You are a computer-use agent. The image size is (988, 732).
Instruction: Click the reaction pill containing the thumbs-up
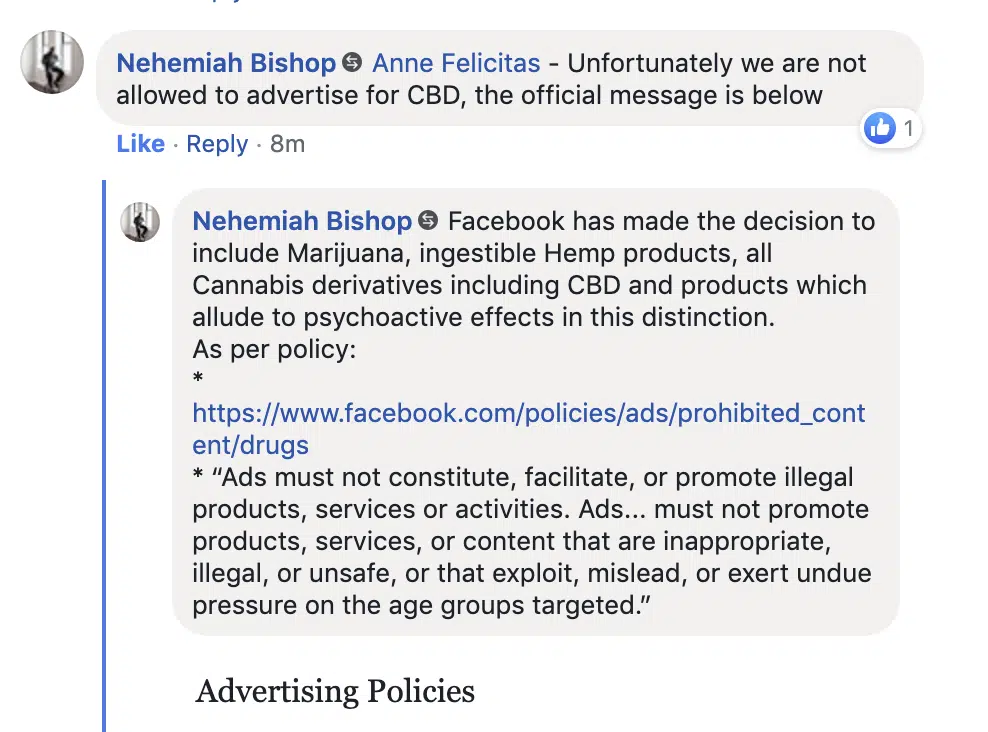(890, 128)
